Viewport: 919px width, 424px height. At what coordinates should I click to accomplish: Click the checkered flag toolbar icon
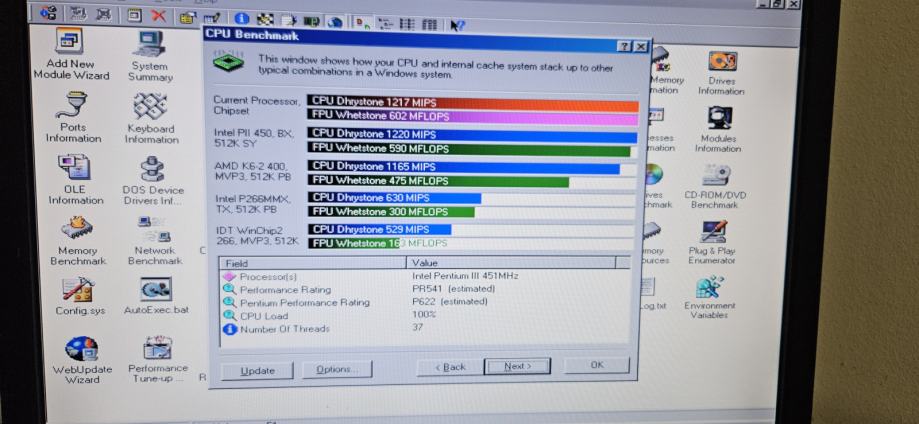tap(265, 20)
